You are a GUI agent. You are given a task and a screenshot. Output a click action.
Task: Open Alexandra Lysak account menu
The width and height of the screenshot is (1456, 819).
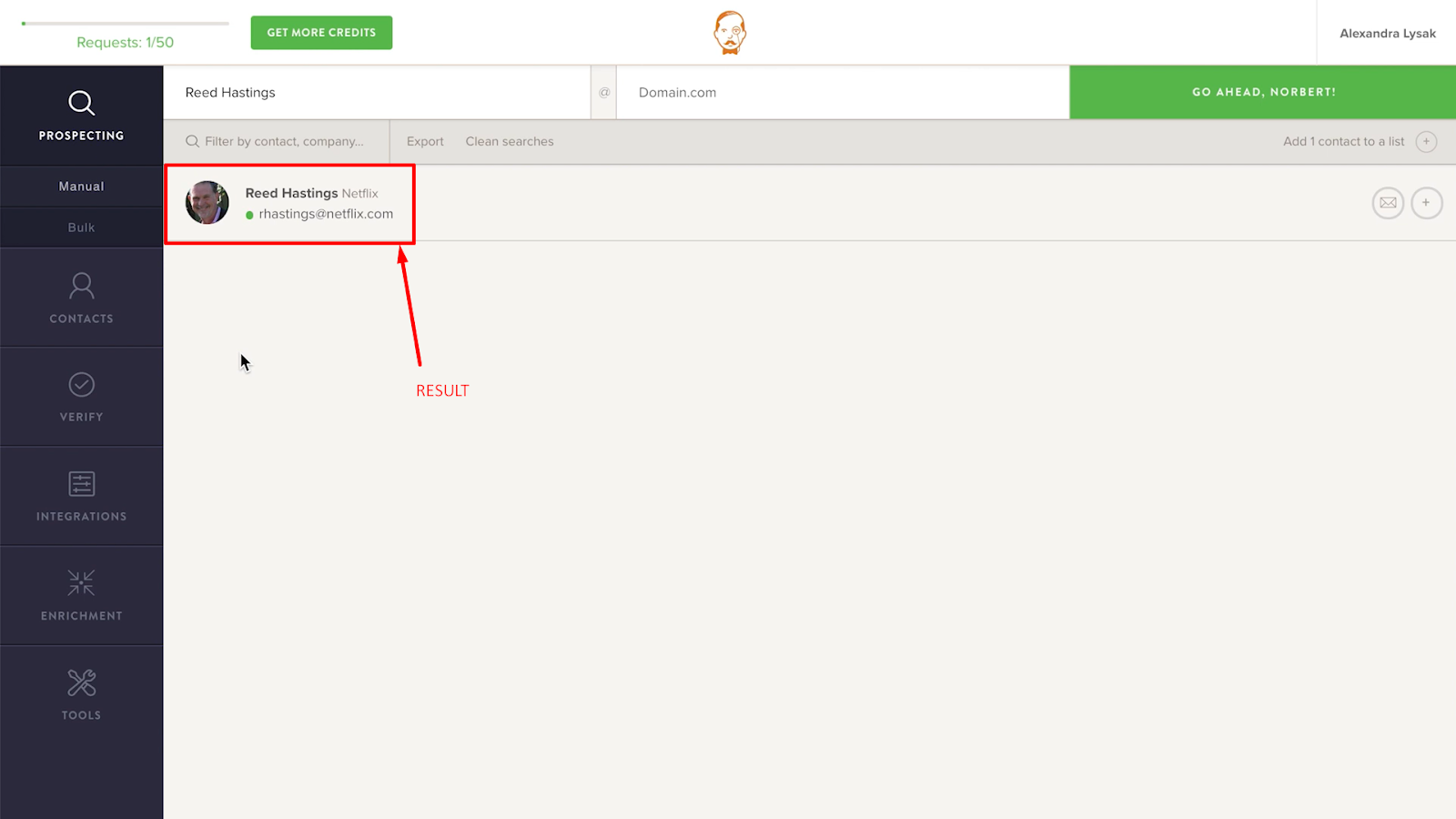pos(1387,34)
